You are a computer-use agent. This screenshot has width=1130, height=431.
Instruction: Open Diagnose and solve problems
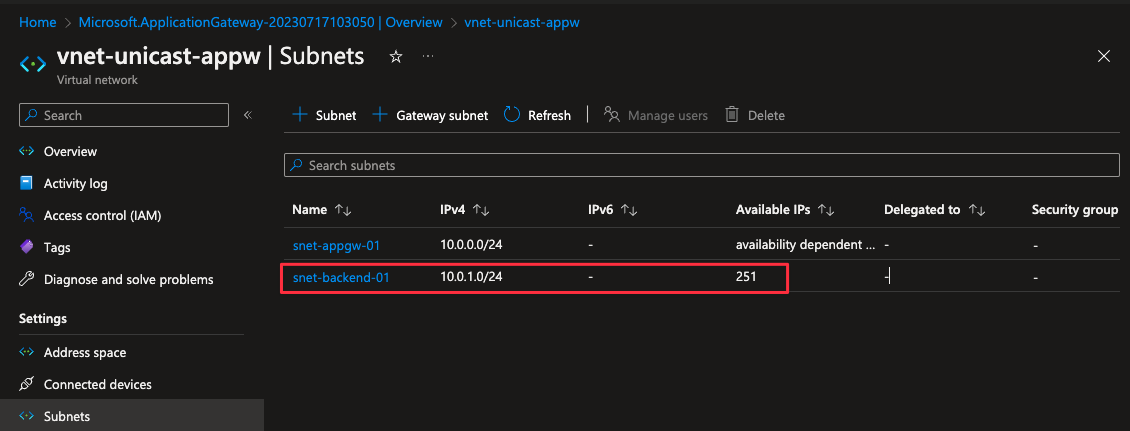128,279
